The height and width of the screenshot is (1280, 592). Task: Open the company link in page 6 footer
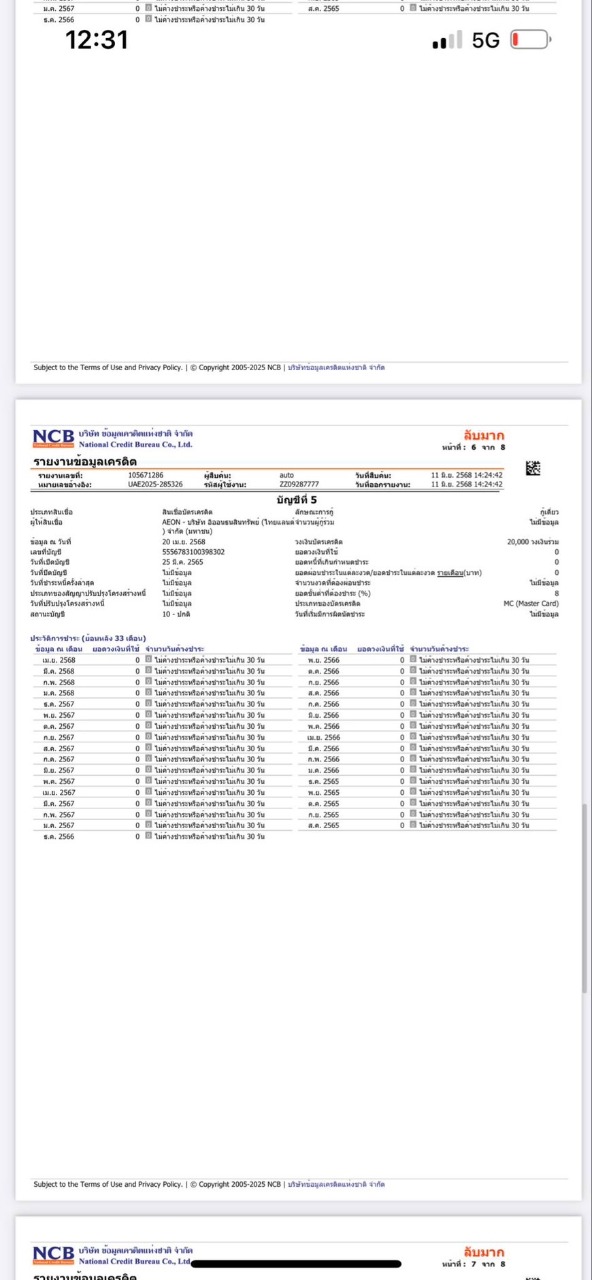point(336,1184)
